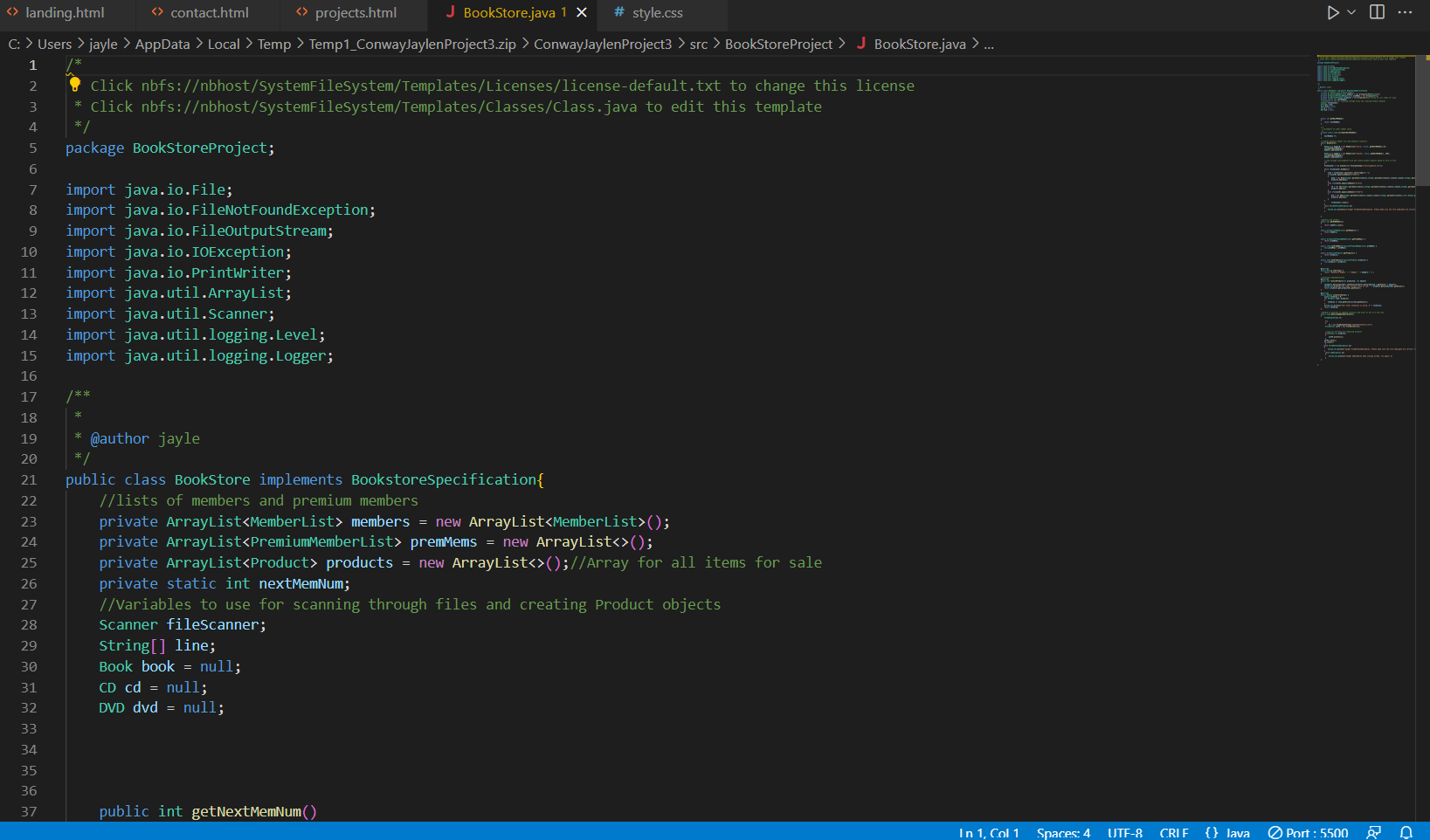The height and width of the screenshot is (840, 1430).
Task: Click the CSS icon on style.css tab
Action: [x=618, y=12]
